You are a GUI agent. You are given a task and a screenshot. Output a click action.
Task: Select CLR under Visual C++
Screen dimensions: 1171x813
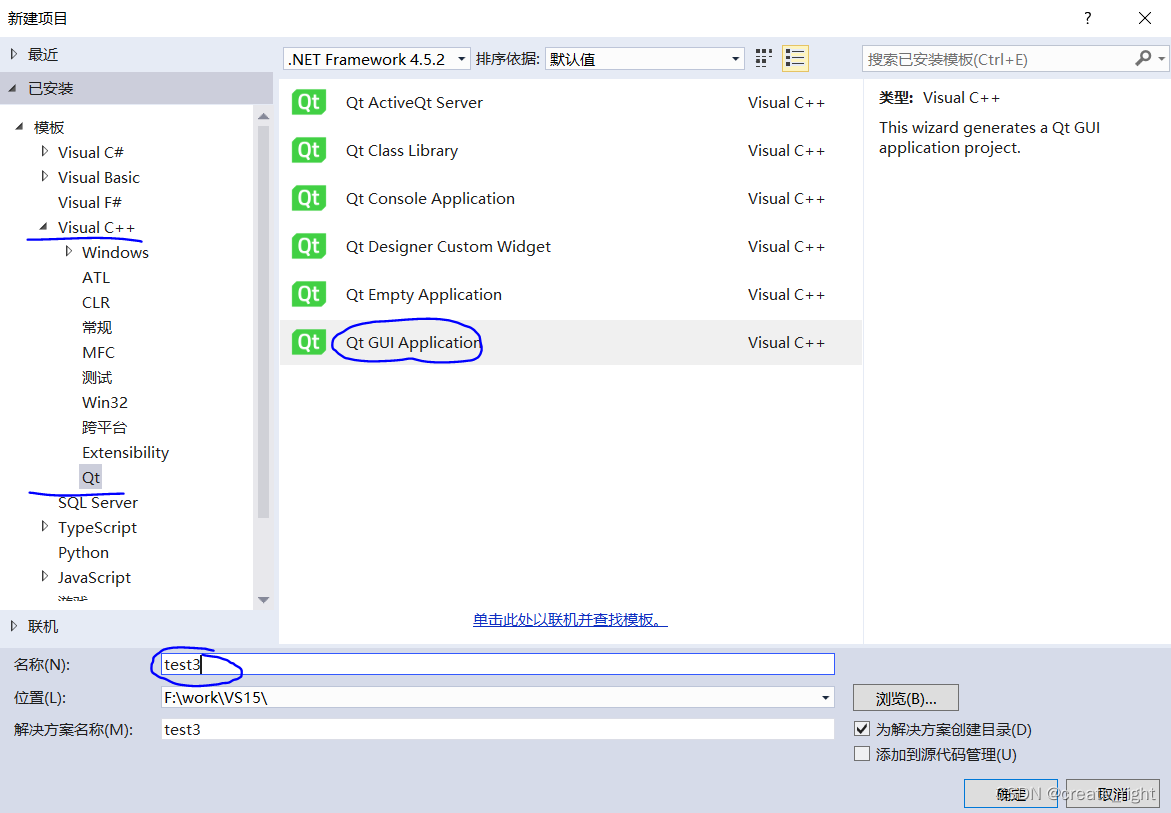(96, 302)
